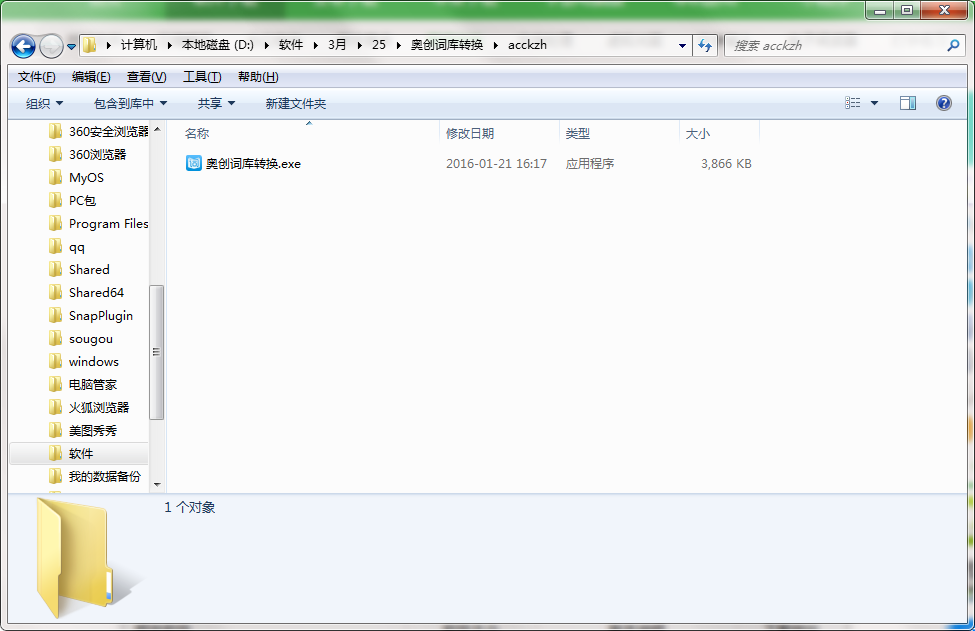Navigate to 计算机 in the address bar

(x=139, y=45)
